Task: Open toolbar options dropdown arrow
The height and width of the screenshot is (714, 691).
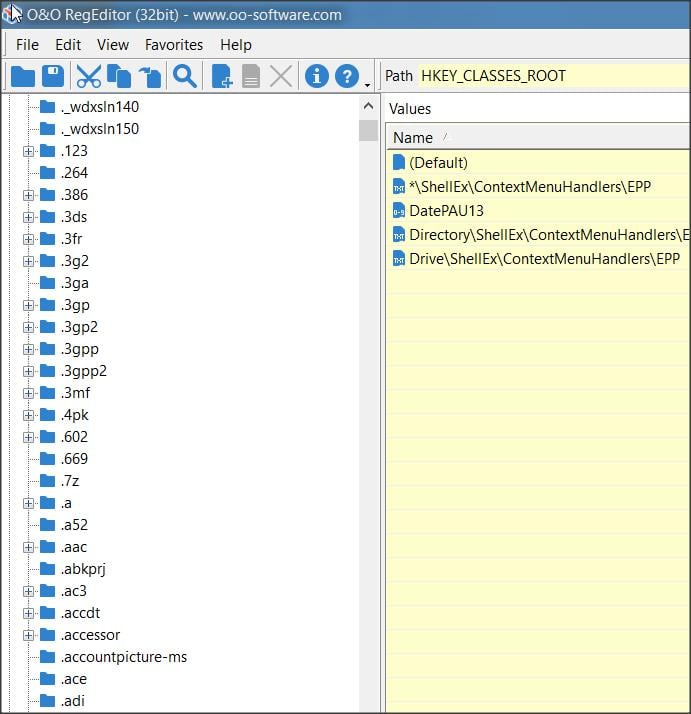Action: click(367, 85)
